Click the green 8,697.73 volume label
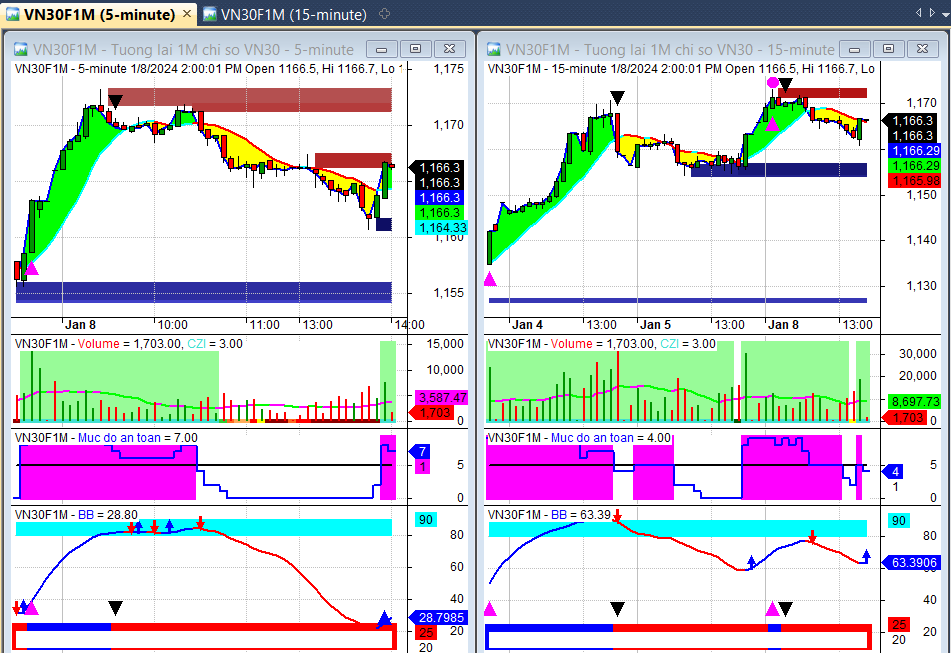Viewport: 951px width, 653px height. click(915, 401)
